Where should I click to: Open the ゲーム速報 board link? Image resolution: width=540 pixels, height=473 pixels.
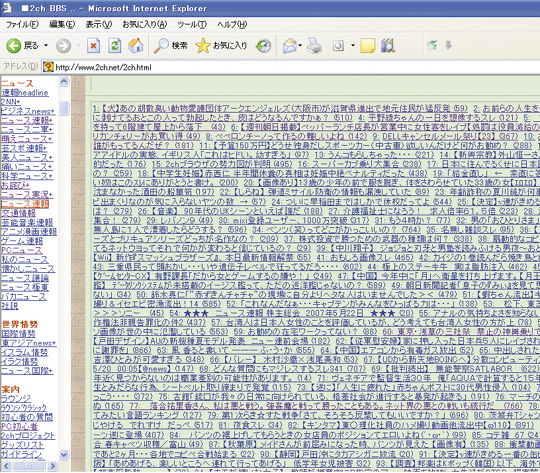[x=22, y=241]
